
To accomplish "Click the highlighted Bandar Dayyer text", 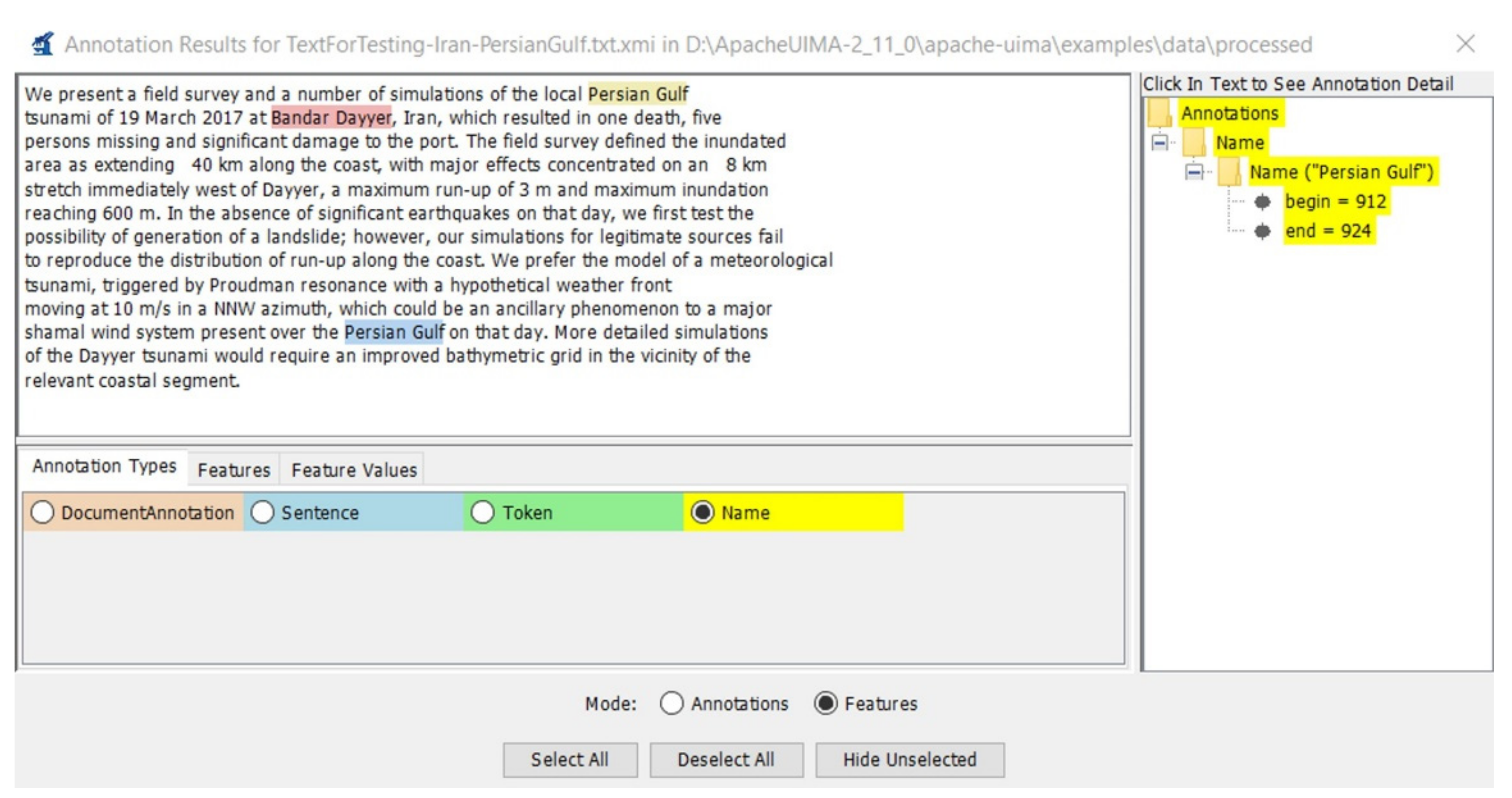I will [331, 118].
